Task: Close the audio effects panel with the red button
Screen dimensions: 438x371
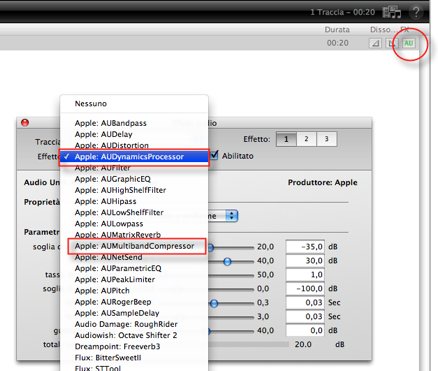Action: point(25,123)
